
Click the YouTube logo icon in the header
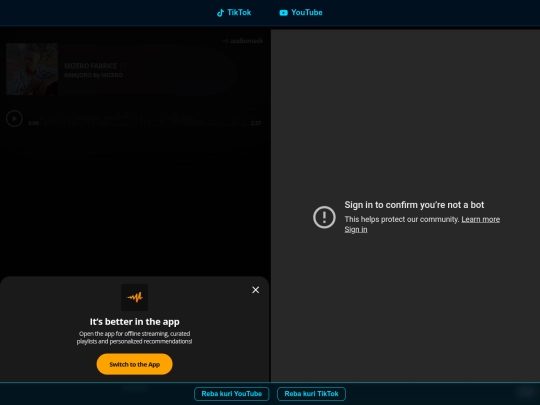coord(283,13)
